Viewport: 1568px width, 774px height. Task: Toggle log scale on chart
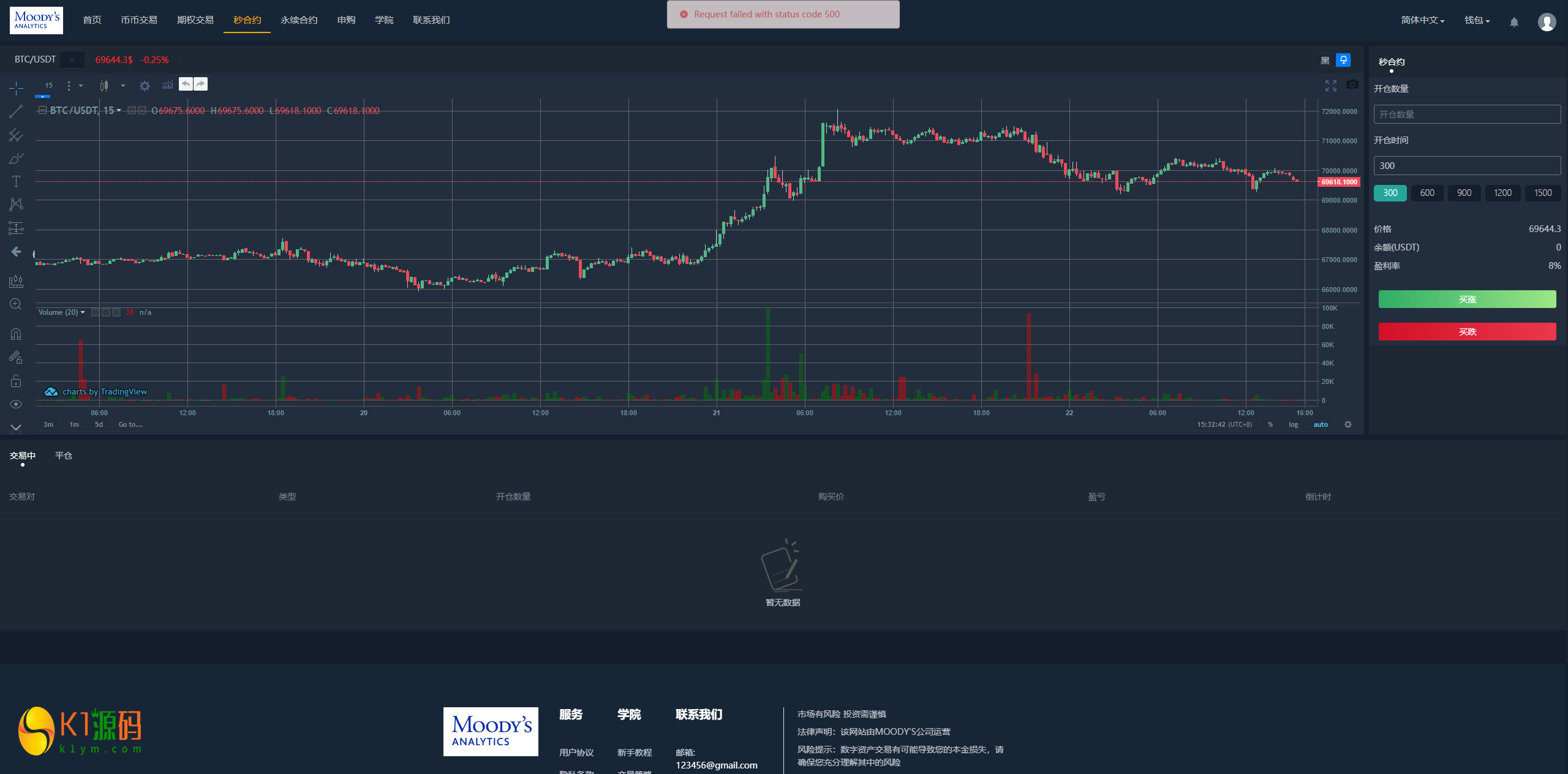pyautogui.click(x=1293, y=424)
